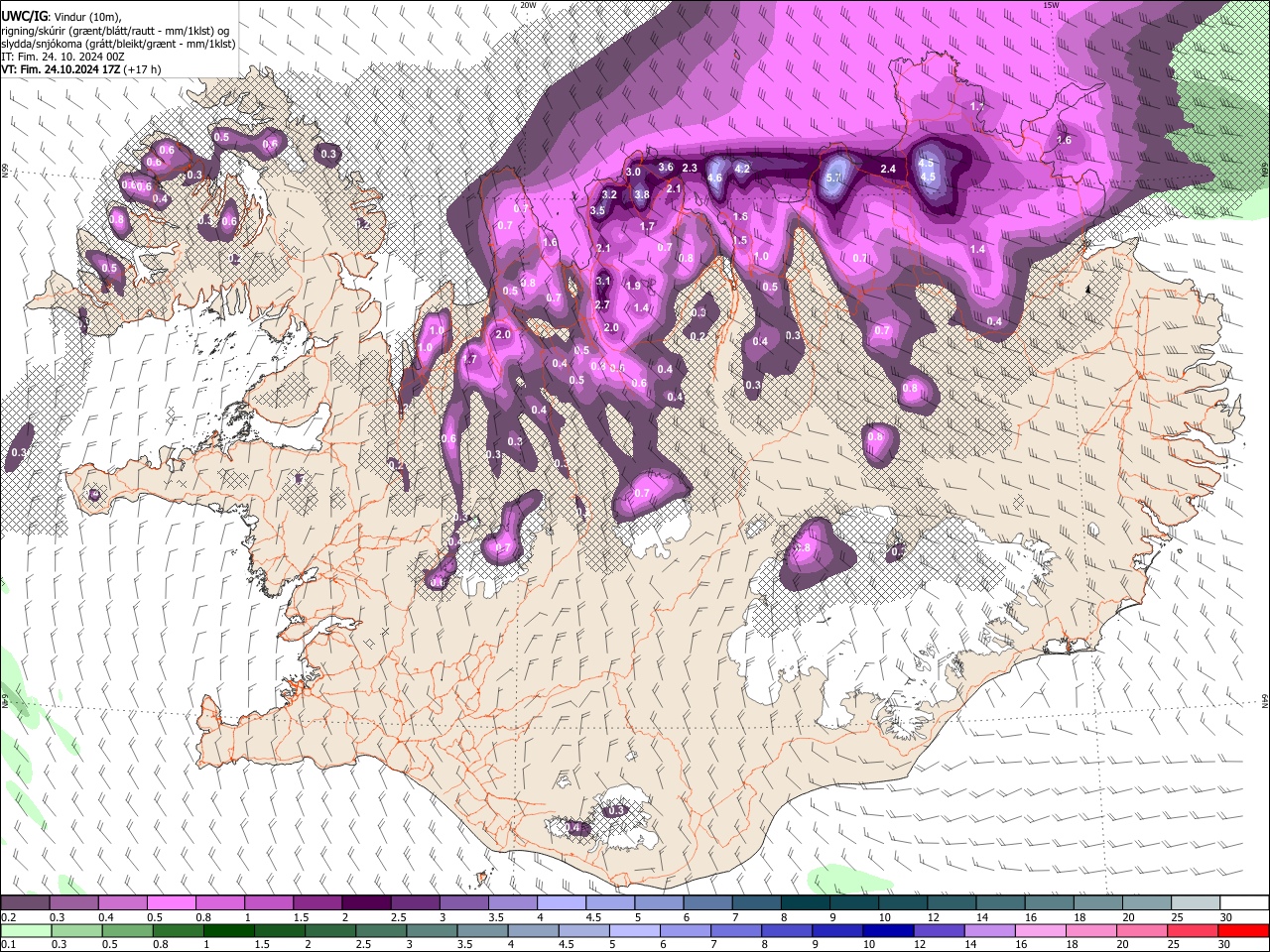Click the 66N label on right edge
The width and height of the screenshot is (1270, 952).
click(x=1265, y=170)
